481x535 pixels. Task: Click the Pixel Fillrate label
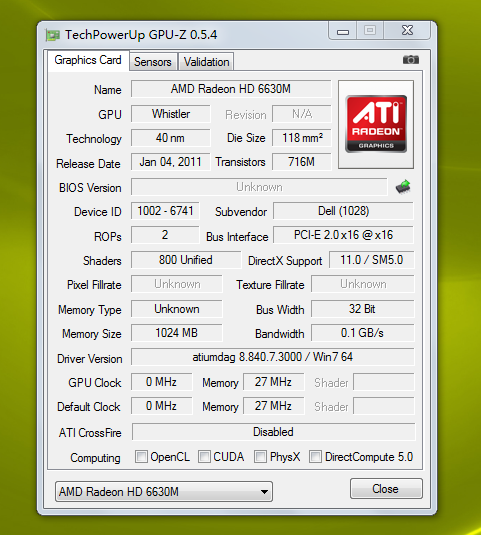(94, 285)
